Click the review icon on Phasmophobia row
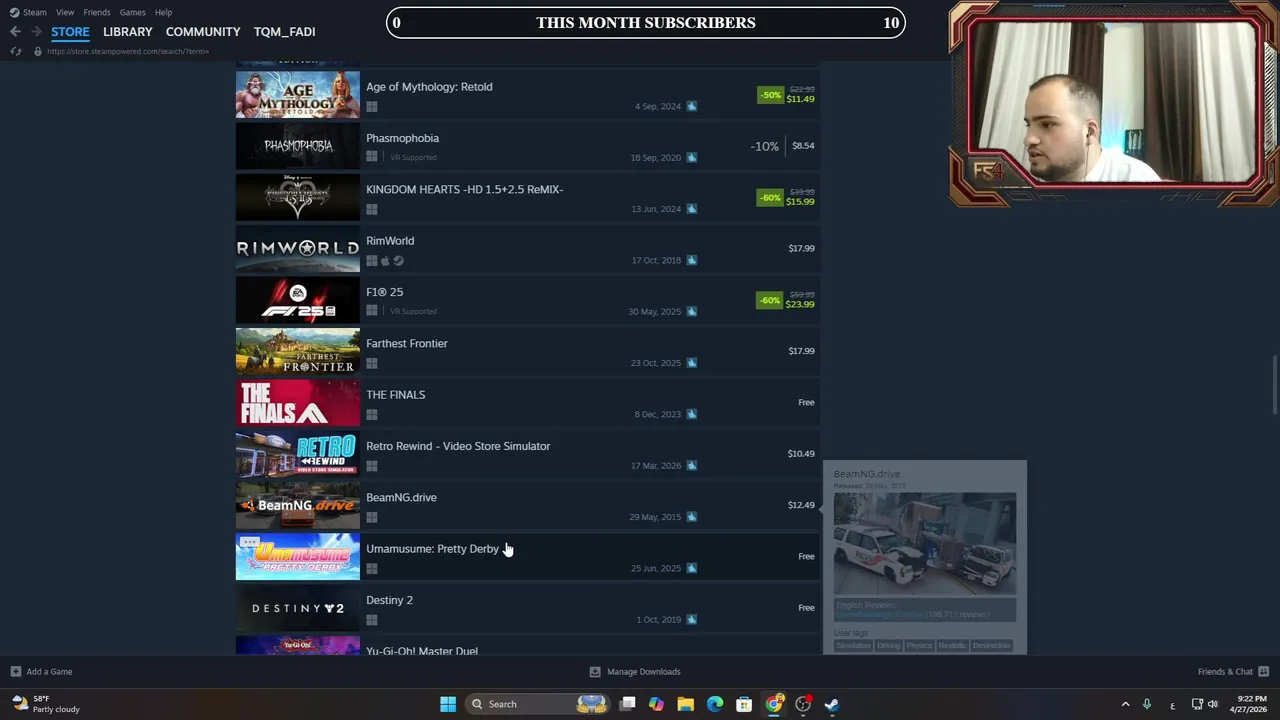Viewport: 1280px width, 720px height. [691, 157]
